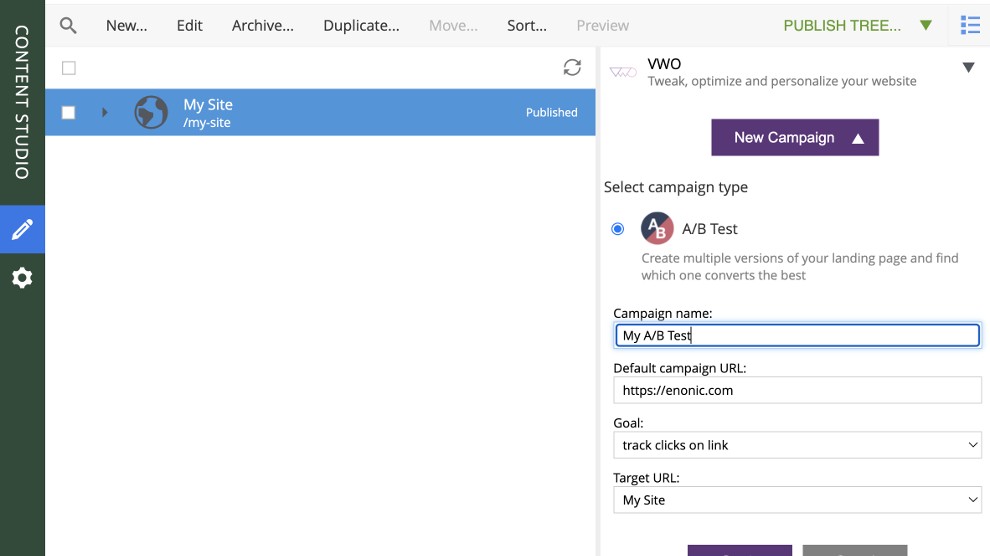The width and height of the screenshot is (990, 556).
Task: Collapse the New Campaign button
Action: pos(795,138)
